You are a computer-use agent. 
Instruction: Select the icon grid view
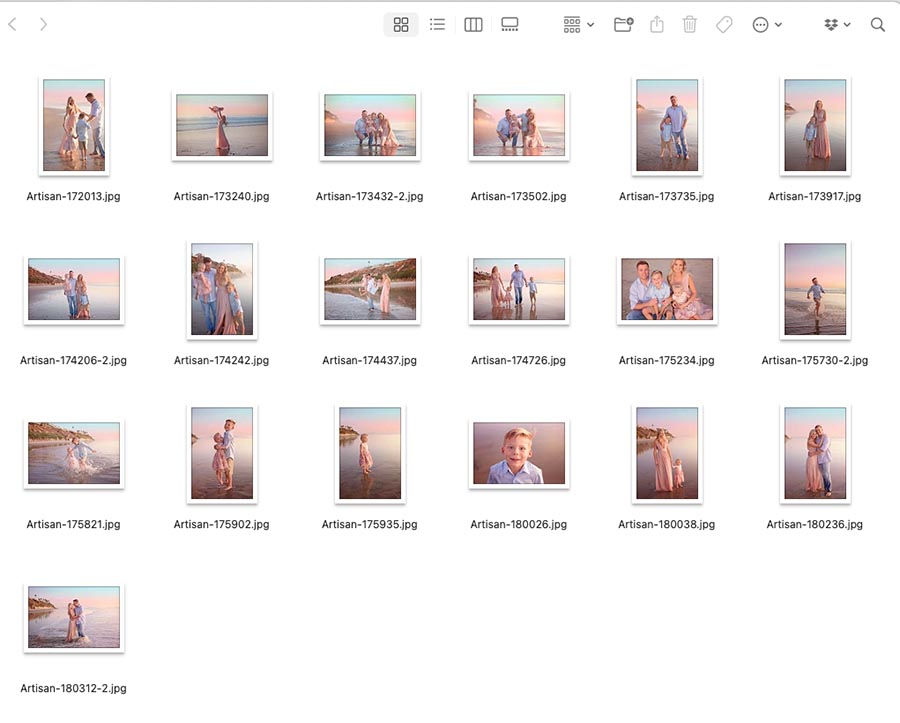tap(401, 24)
